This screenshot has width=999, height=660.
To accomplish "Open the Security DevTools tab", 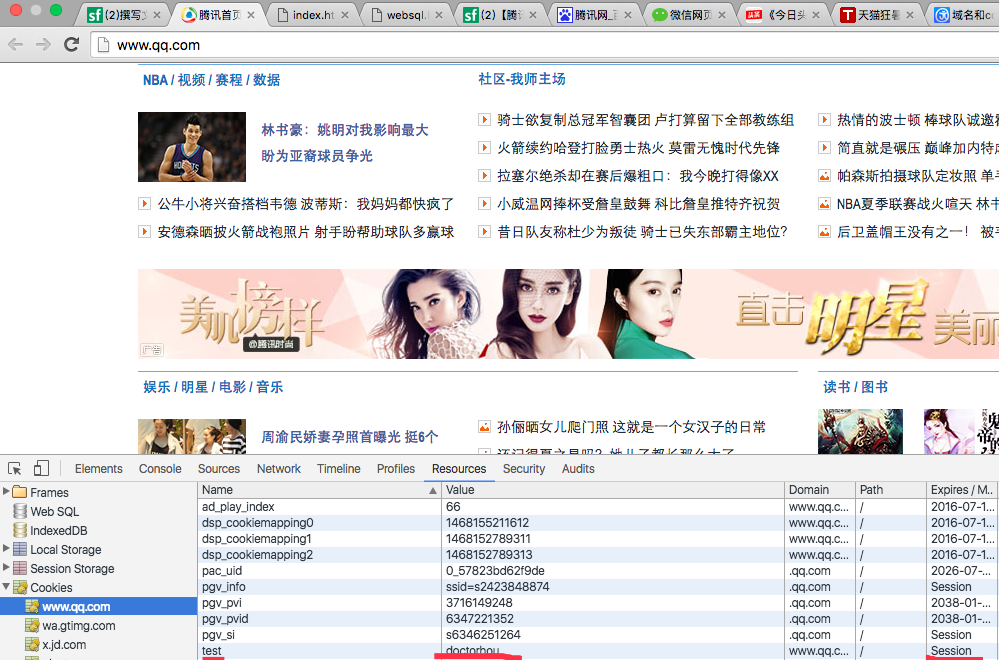I will (x=524, y=468).
